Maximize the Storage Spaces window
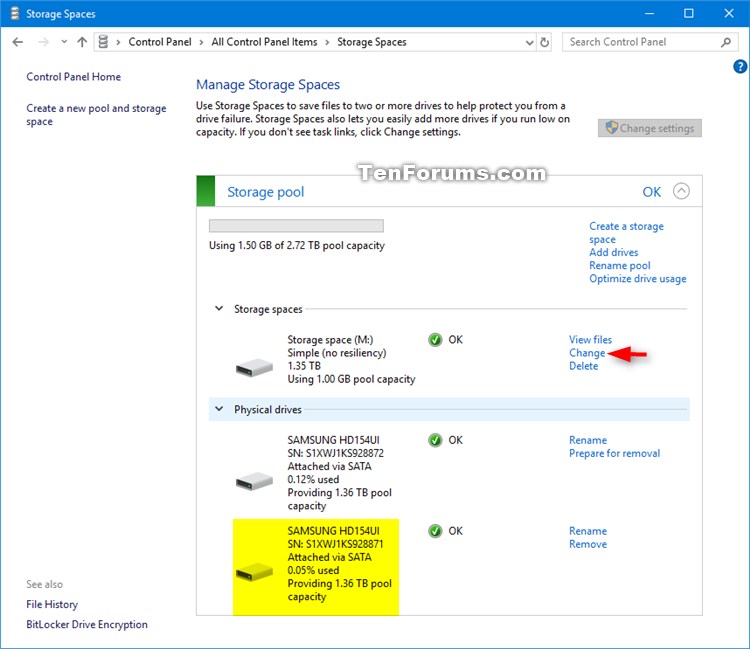The image size is (750, 649). 689,13
